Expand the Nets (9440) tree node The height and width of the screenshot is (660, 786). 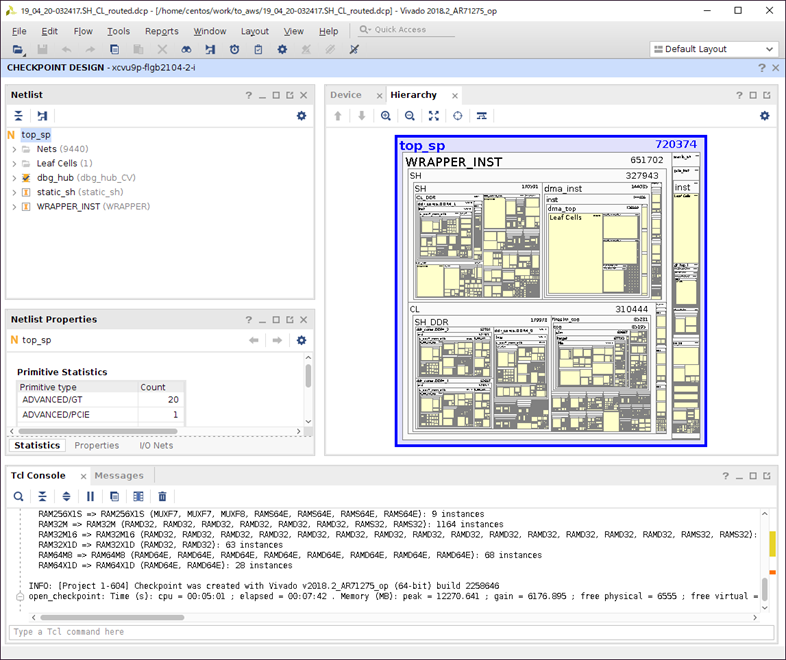coord(14,149)
